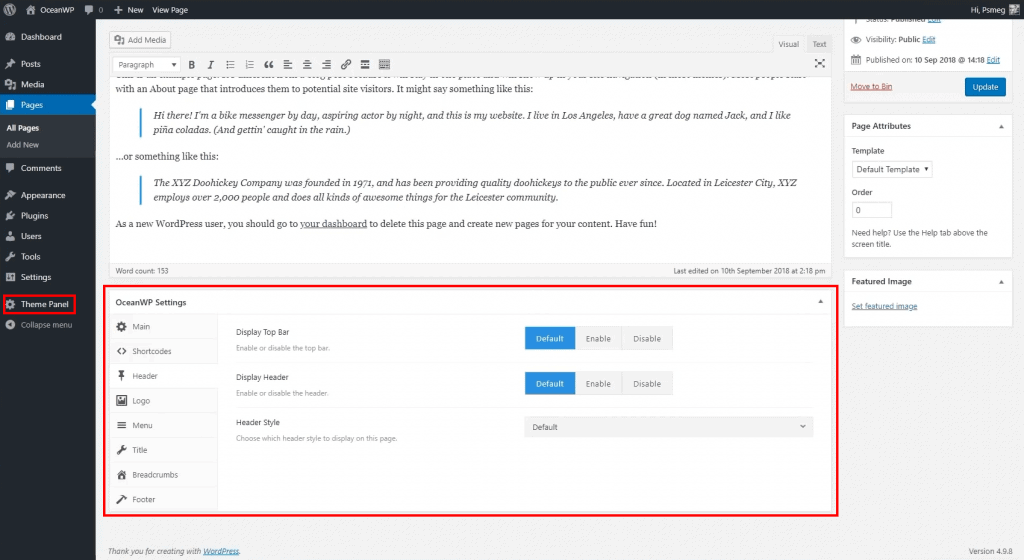
Task: Disable the Display Header option
Action: pyautogui.click(x=647, y=383)
